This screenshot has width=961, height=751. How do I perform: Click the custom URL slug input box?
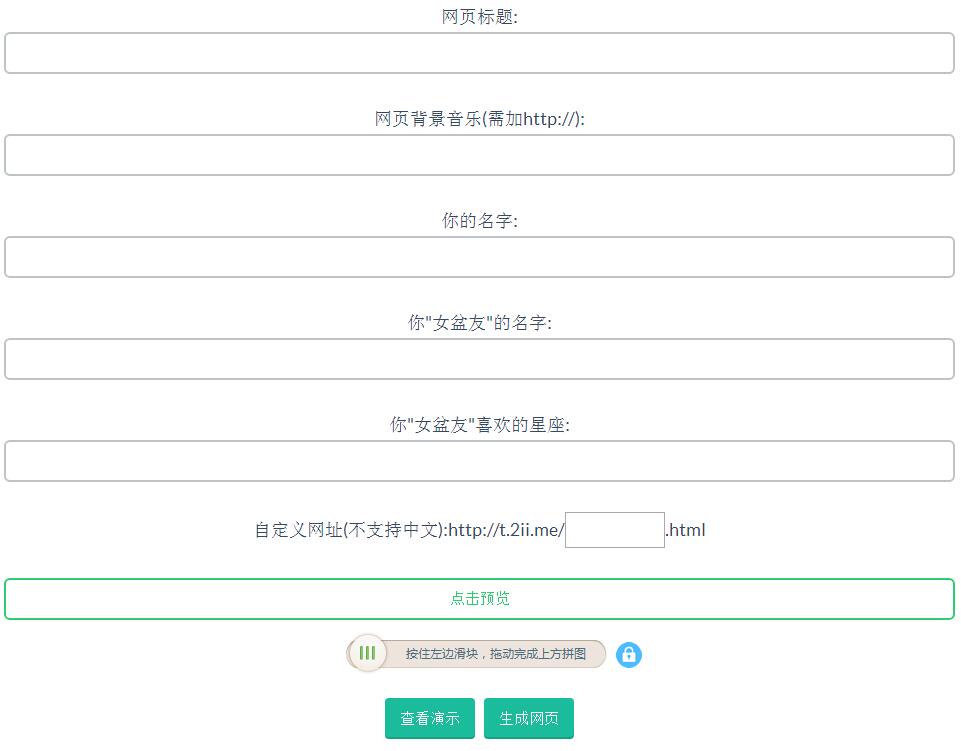[614, 530]
